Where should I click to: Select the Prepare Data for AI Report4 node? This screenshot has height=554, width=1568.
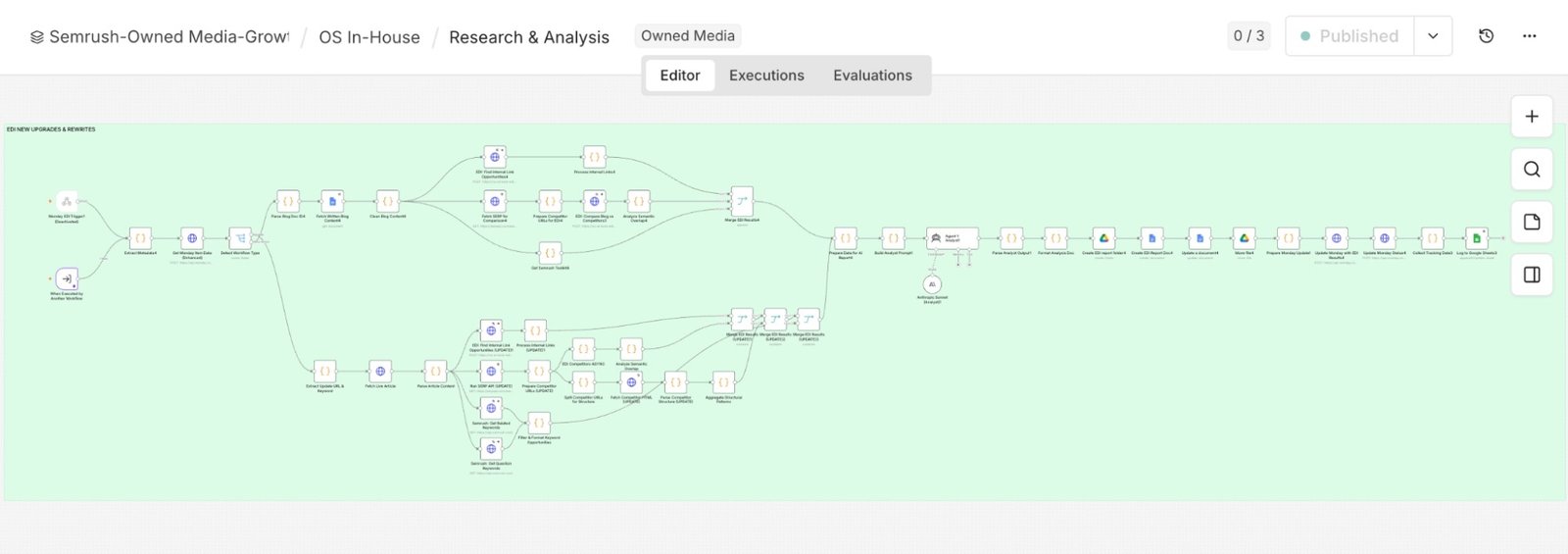pos(845,238)
